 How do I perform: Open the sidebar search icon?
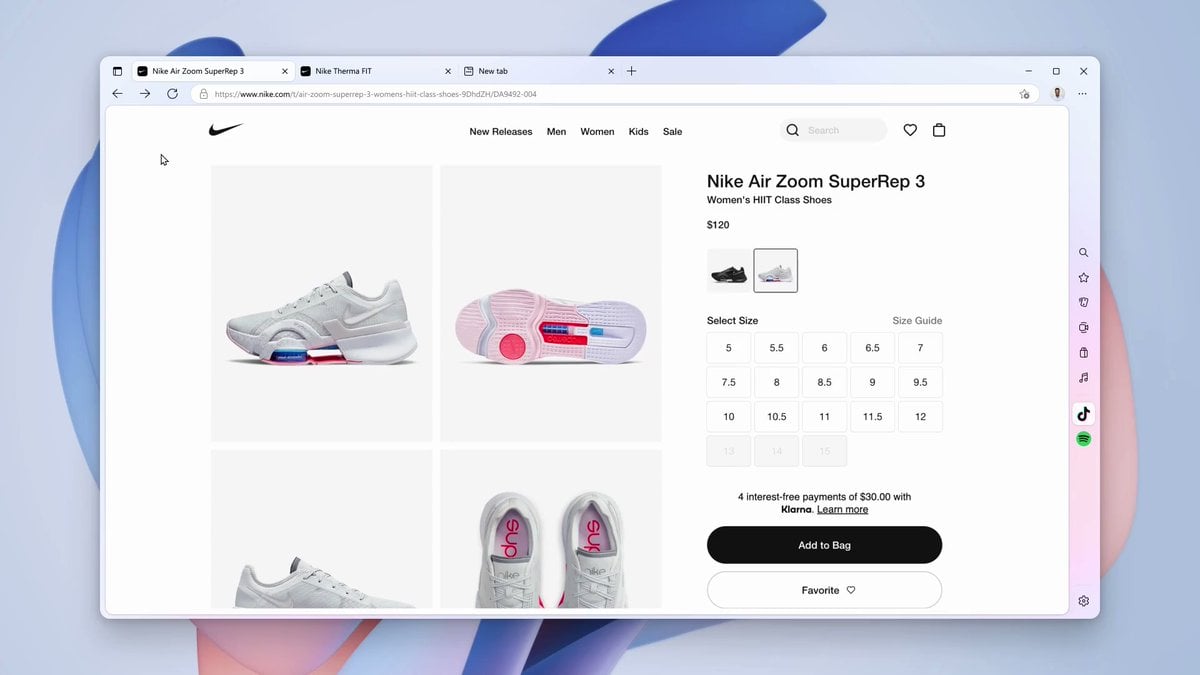tap(1083, 253)
